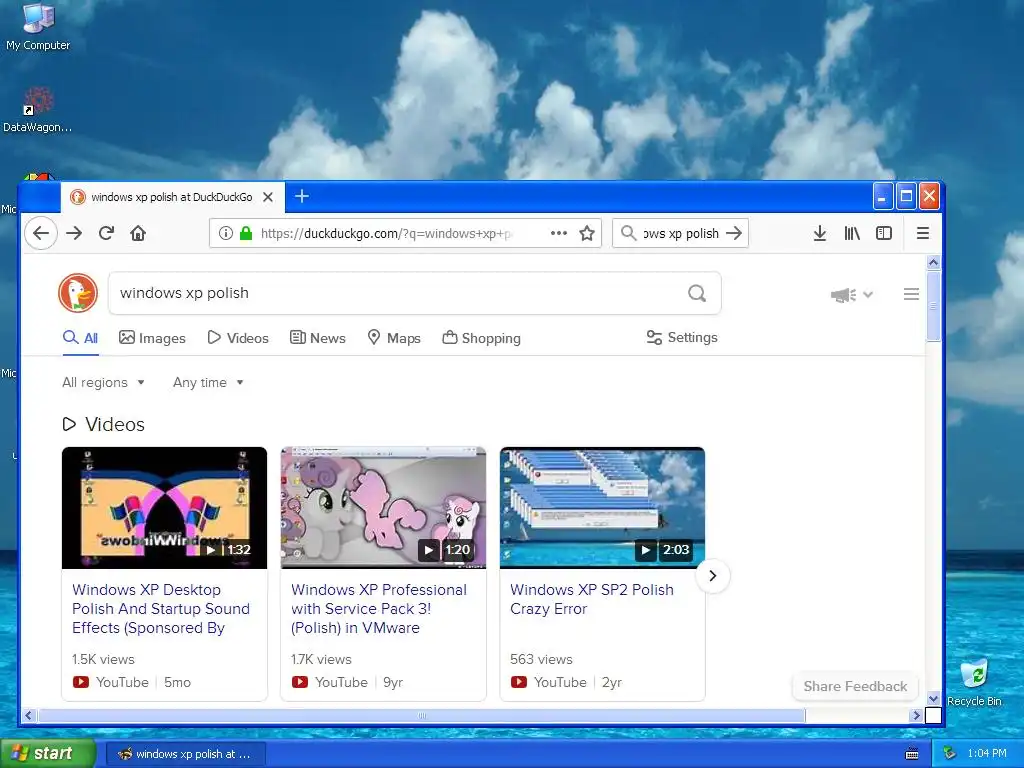Open the Library icon
This screenshot has height=768, width=1024.
[x=852, y=233]
